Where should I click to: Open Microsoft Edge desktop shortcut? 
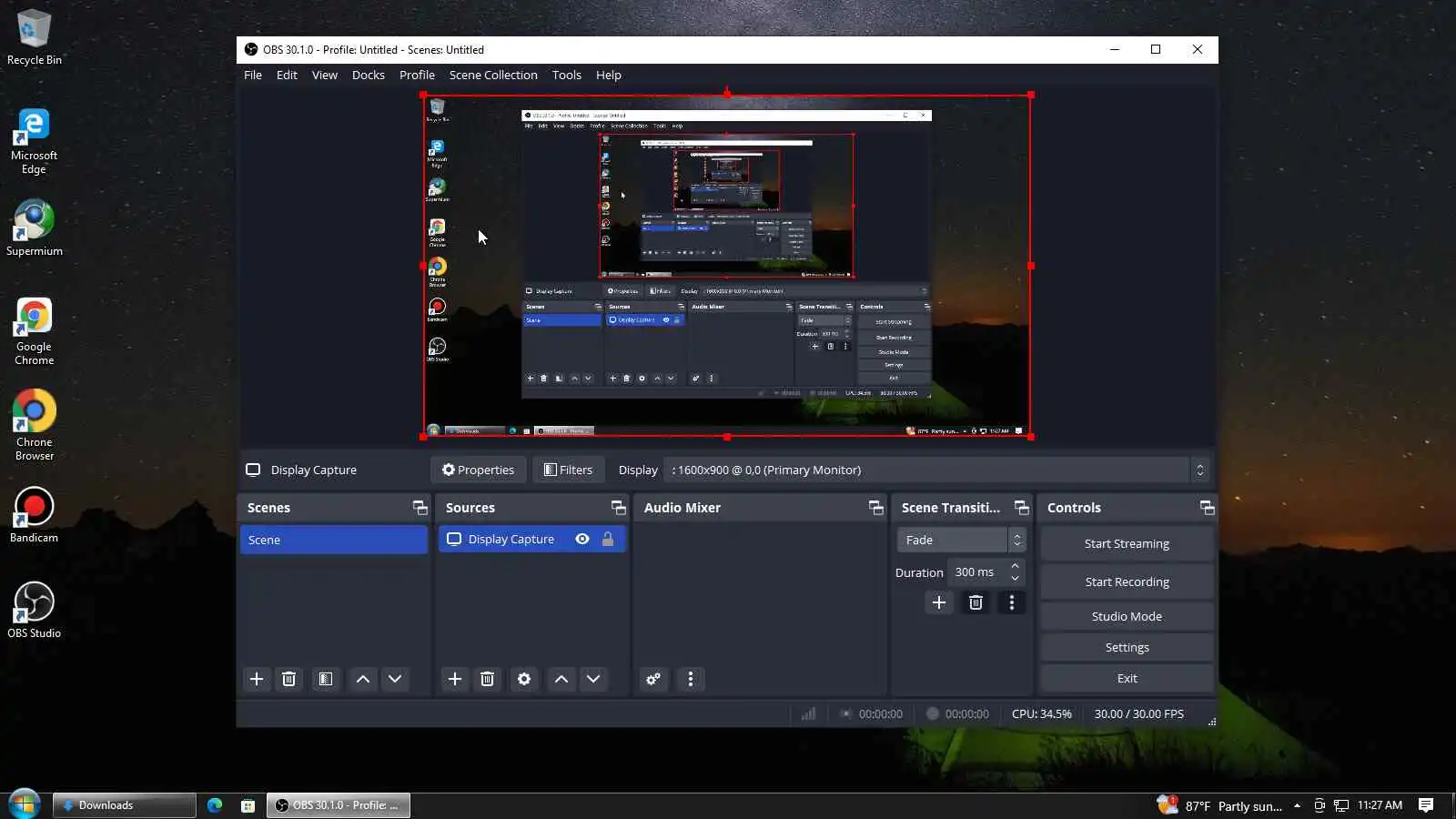[34, 141]
